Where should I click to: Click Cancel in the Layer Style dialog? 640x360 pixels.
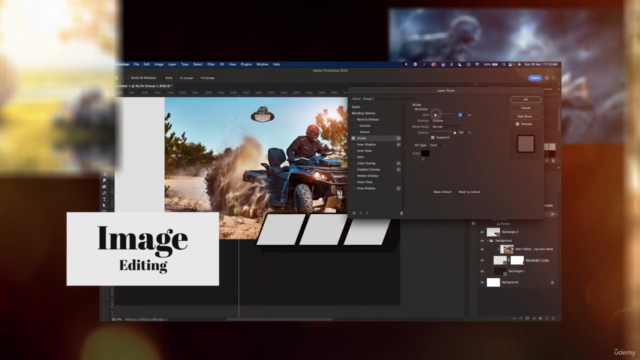click(x=526, y=108)
